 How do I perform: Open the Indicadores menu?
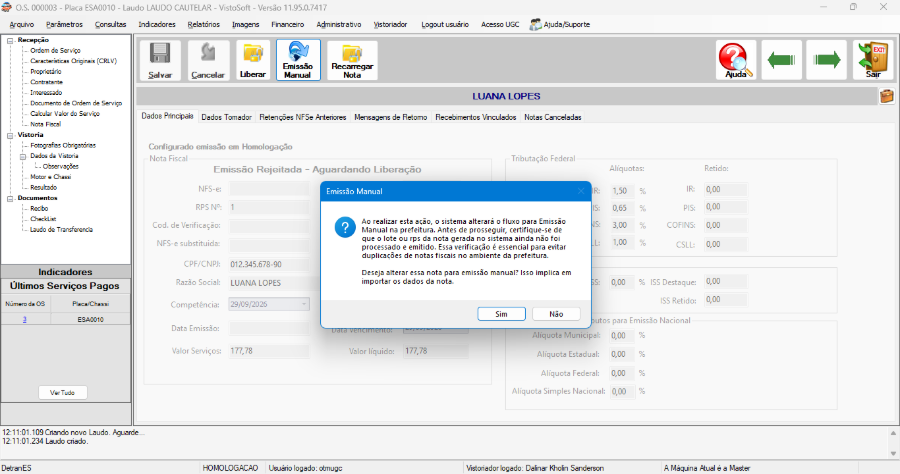click(x=157, y=25)
